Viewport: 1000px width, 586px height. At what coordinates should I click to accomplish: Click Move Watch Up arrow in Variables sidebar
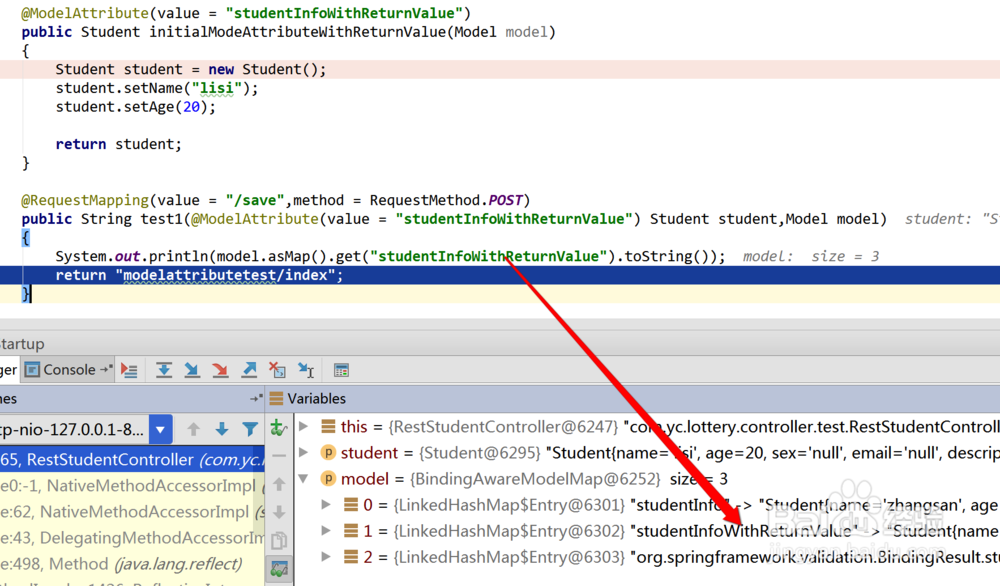tap(279, 485)
